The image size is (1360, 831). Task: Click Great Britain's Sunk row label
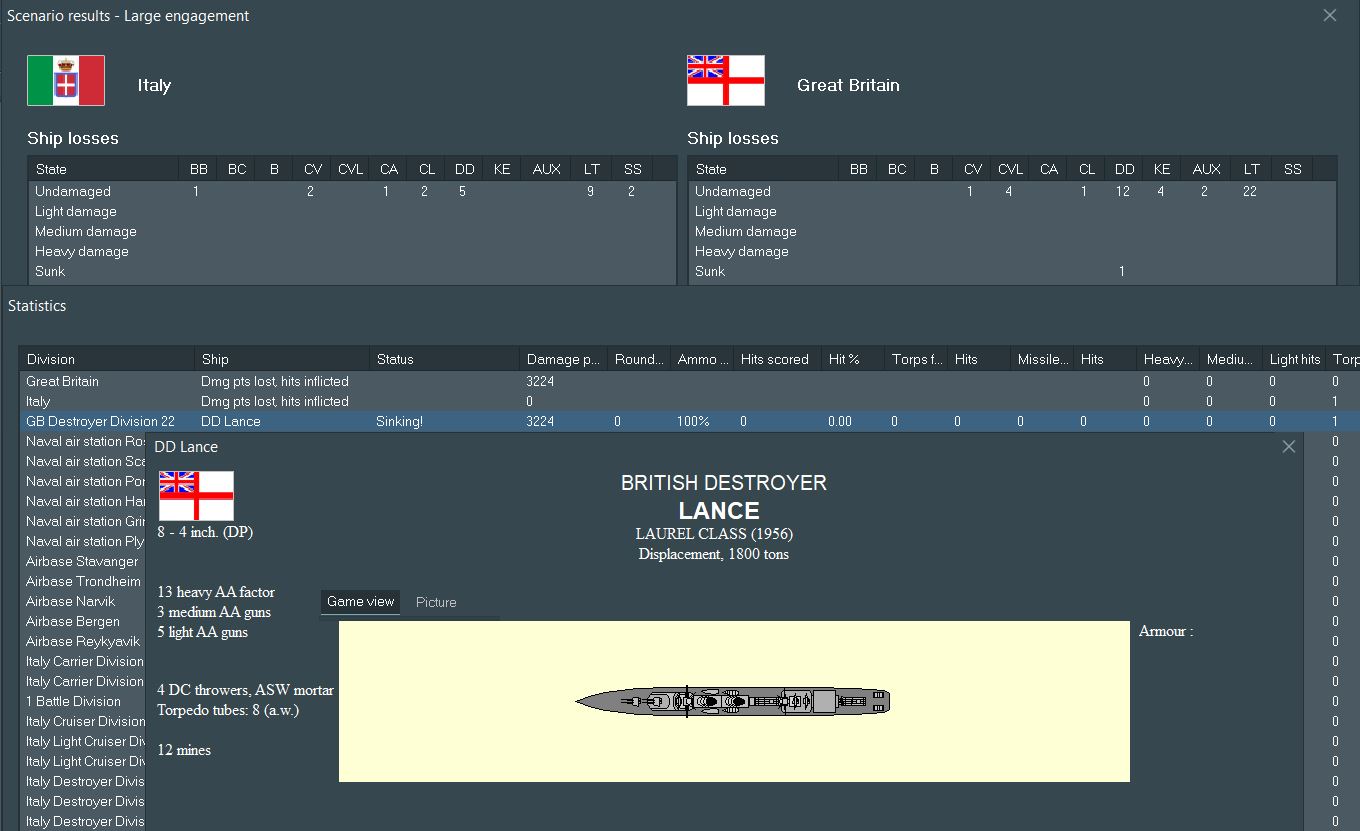click(710, 271)
